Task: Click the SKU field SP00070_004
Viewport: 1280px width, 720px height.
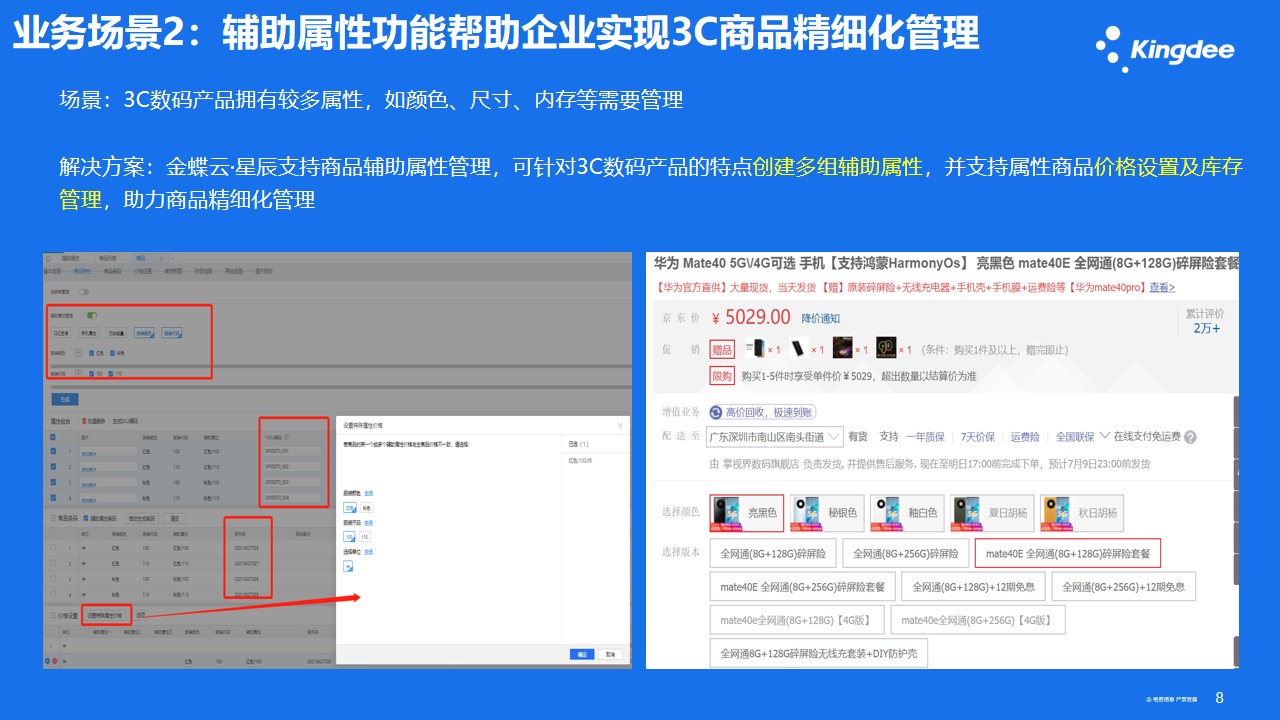Action: [x=291, y=498]
